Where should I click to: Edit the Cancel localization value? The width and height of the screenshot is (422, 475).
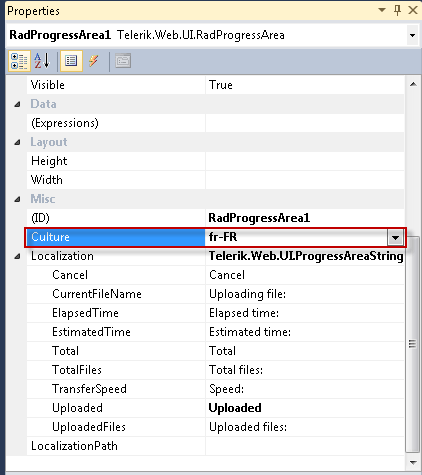pos(305,275)
